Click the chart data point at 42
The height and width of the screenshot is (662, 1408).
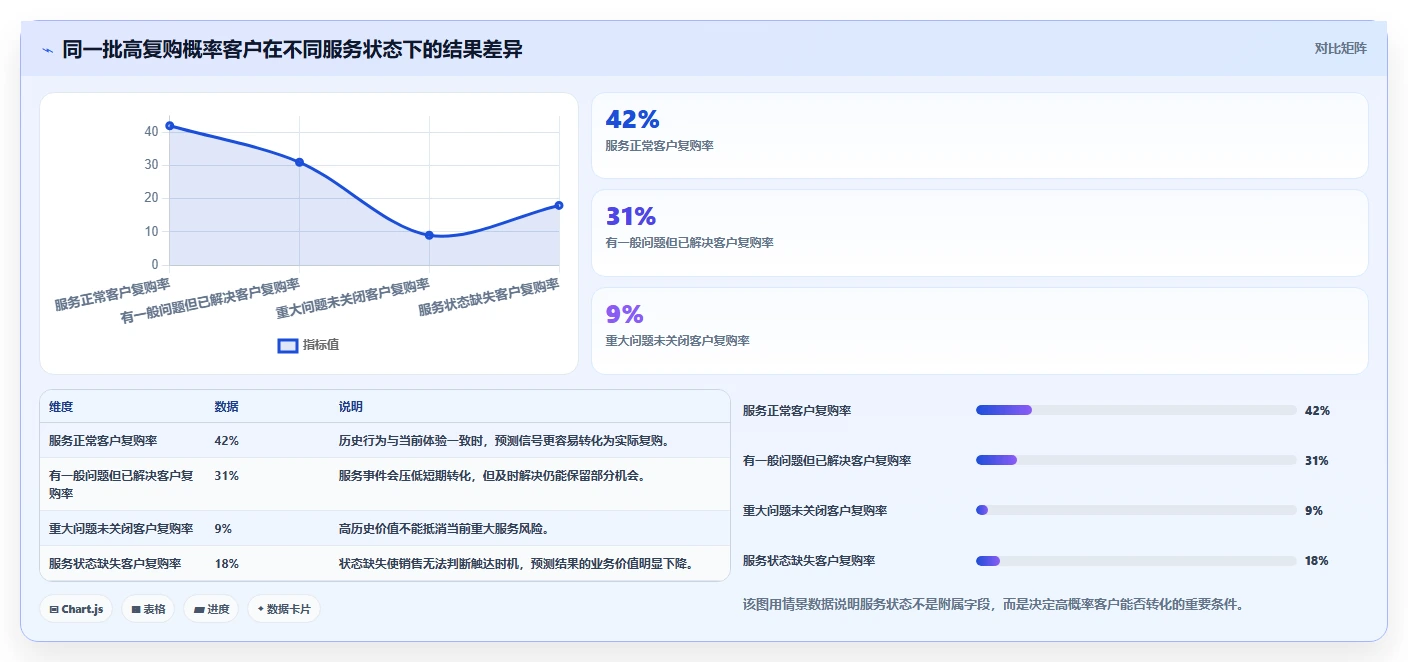pos(170,126)
